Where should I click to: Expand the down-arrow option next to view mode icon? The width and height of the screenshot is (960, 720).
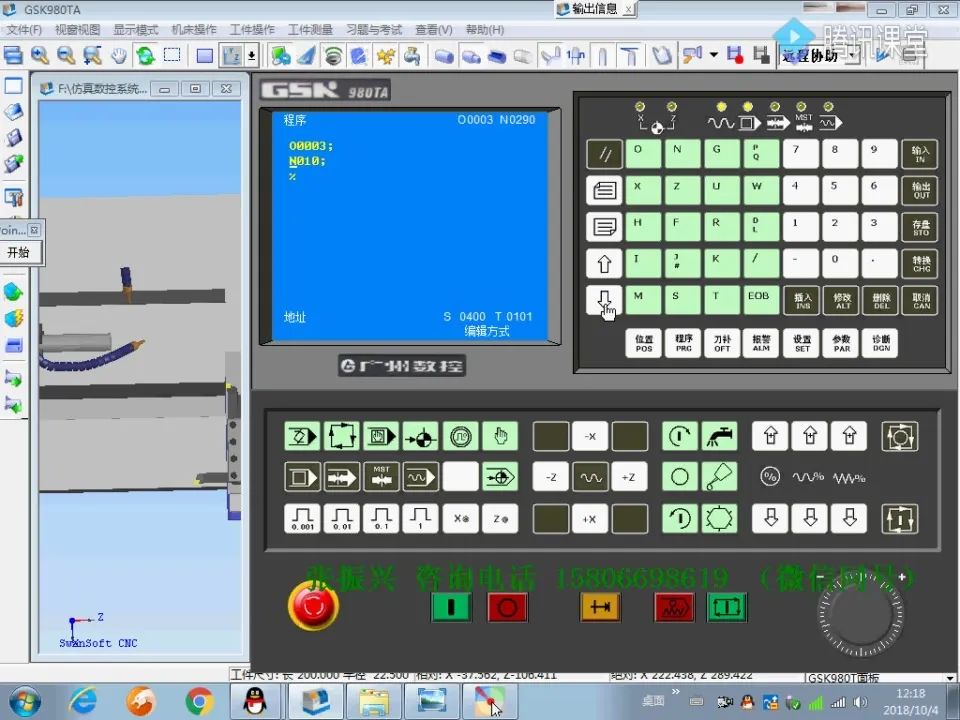tap(251, 55)
